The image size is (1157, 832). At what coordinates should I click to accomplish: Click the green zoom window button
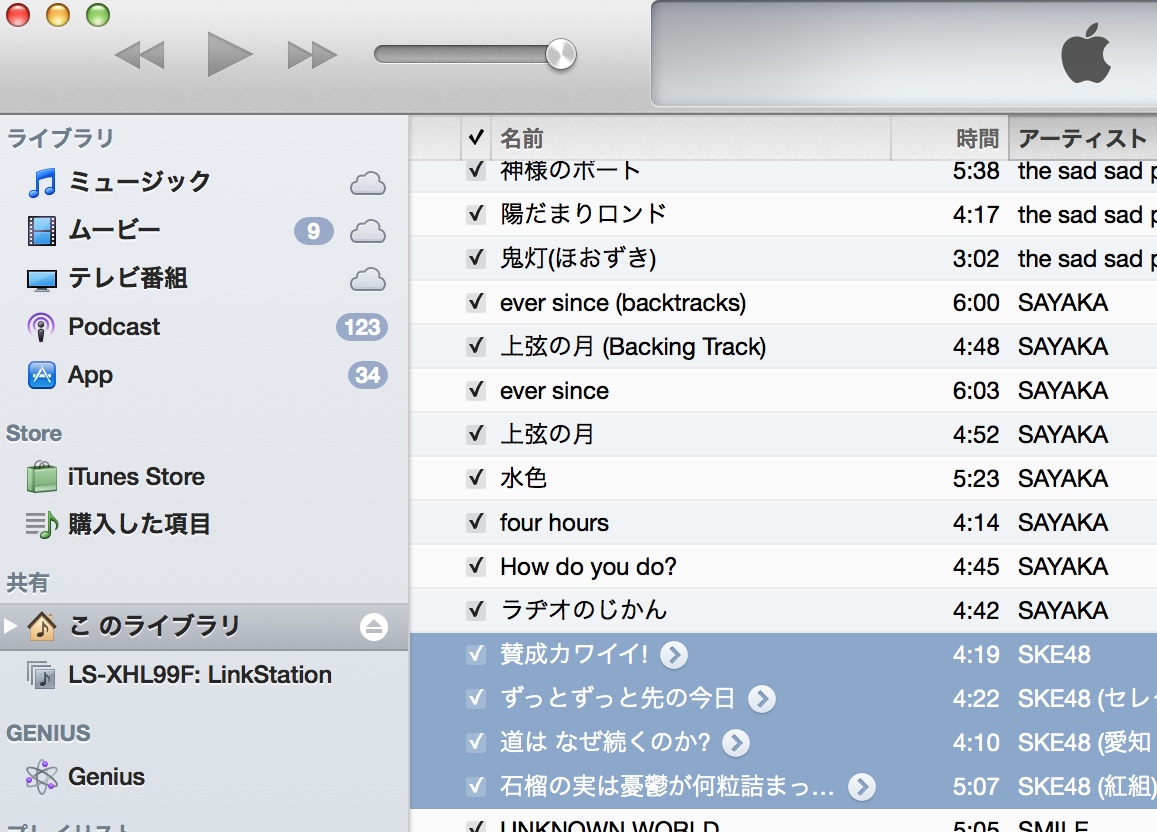click(97, 15)
